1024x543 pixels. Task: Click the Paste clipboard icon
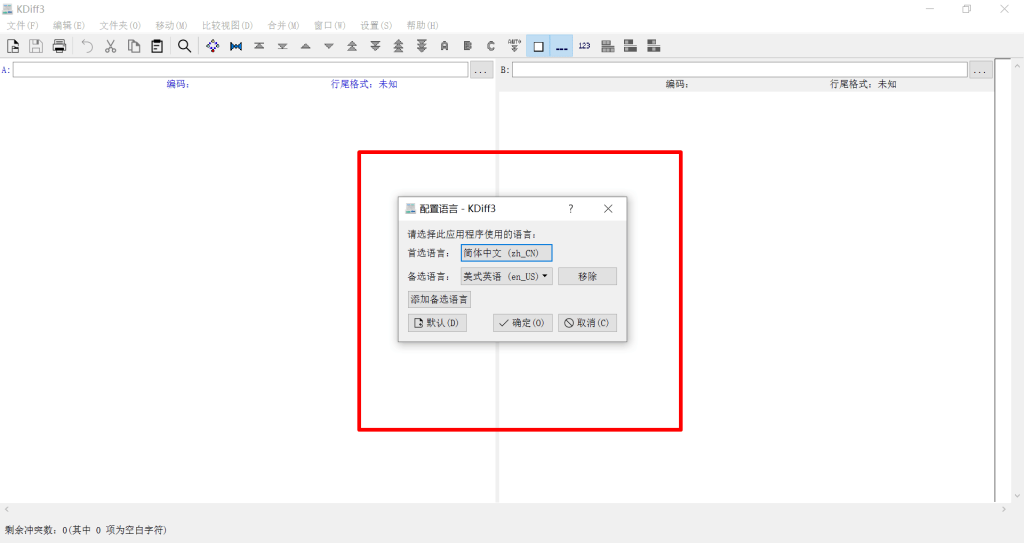(x=157, y=46)
